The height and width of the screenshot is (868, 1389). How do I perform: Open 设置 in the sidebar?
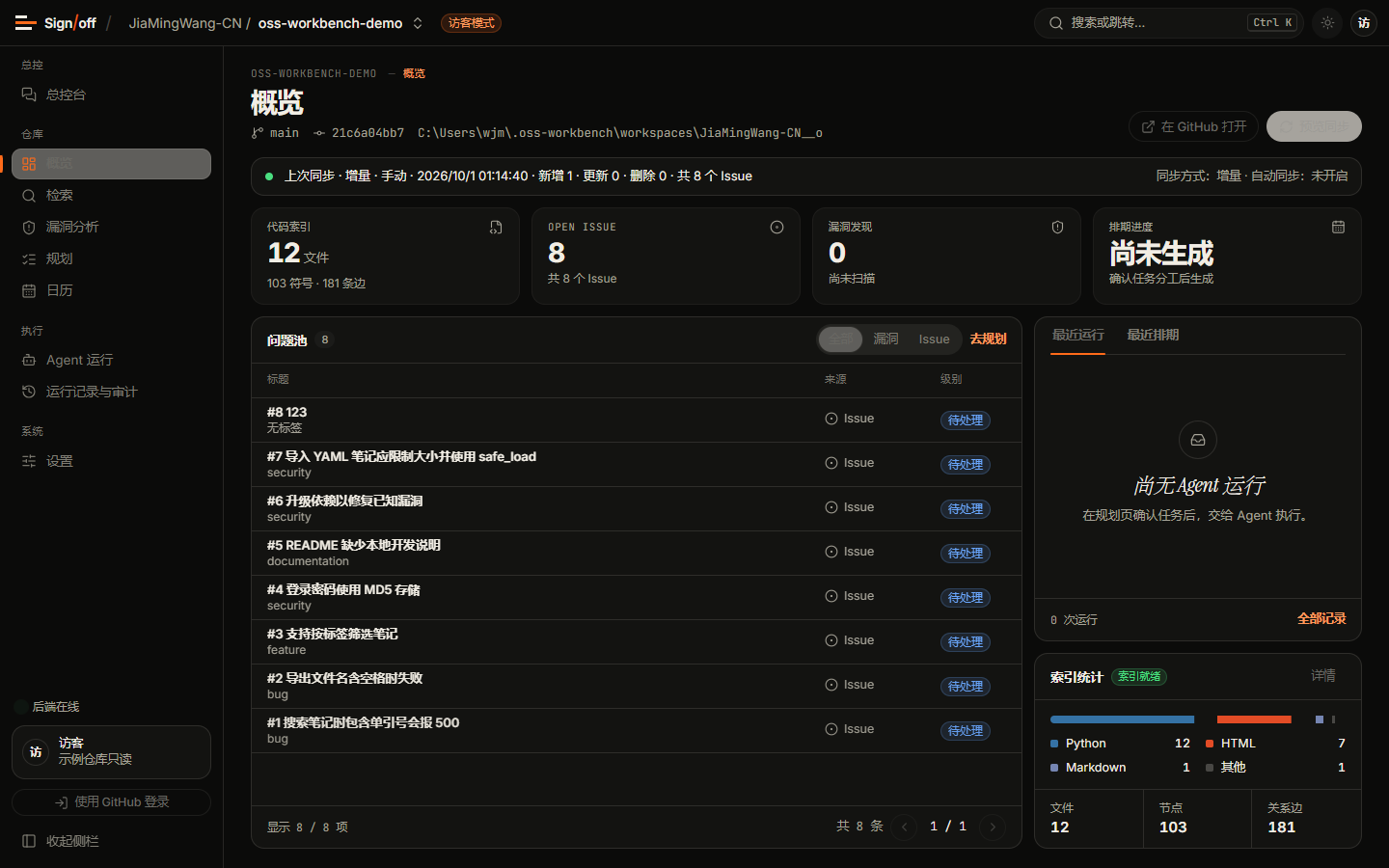pyautogui.click(x=111, y=462)
